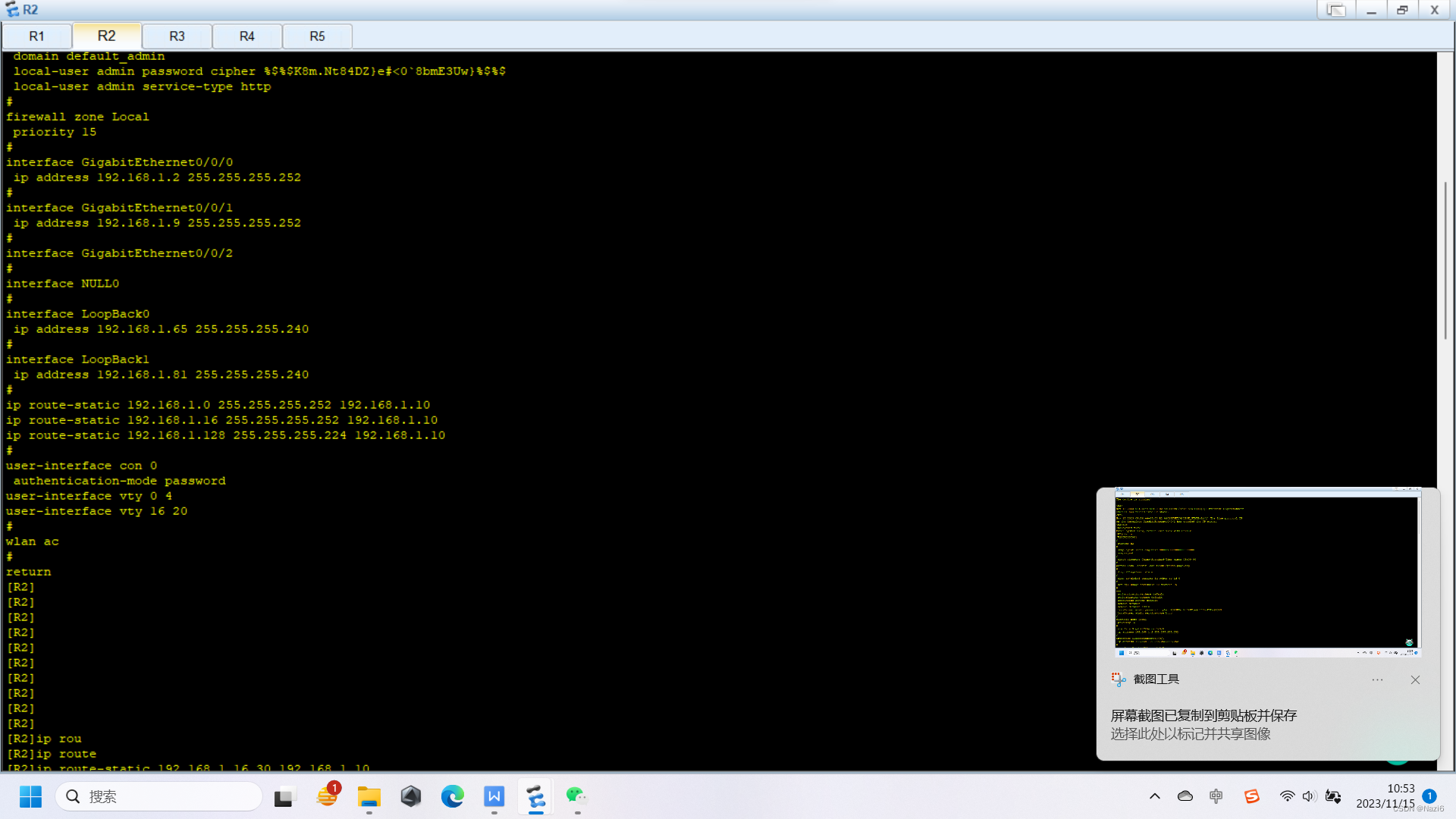
Task: Open WeChat from the taskbar
Action: [x=576, y=796]
